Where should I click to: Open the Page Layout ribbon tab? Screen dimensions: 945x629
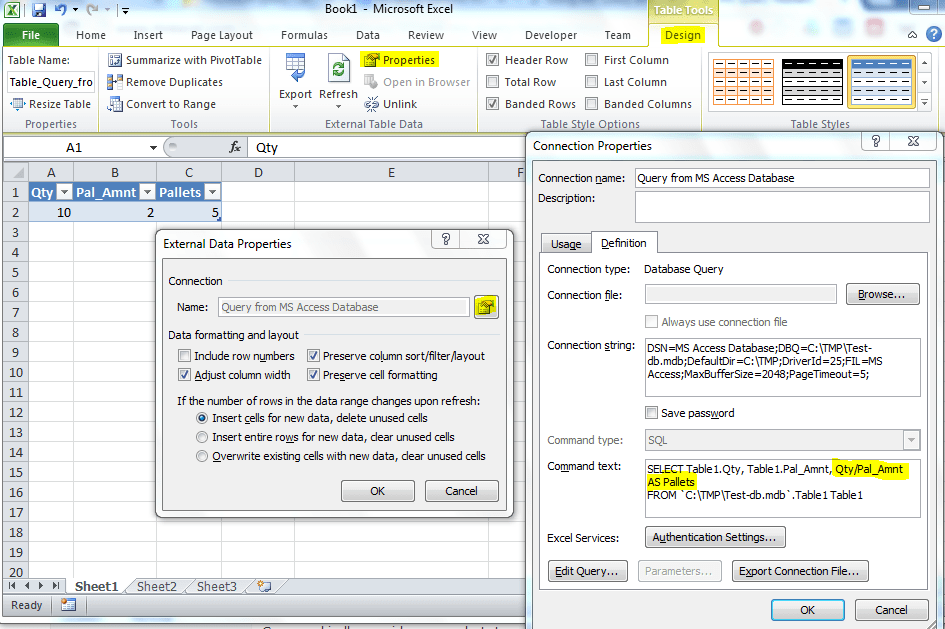(x=222, y=35)
